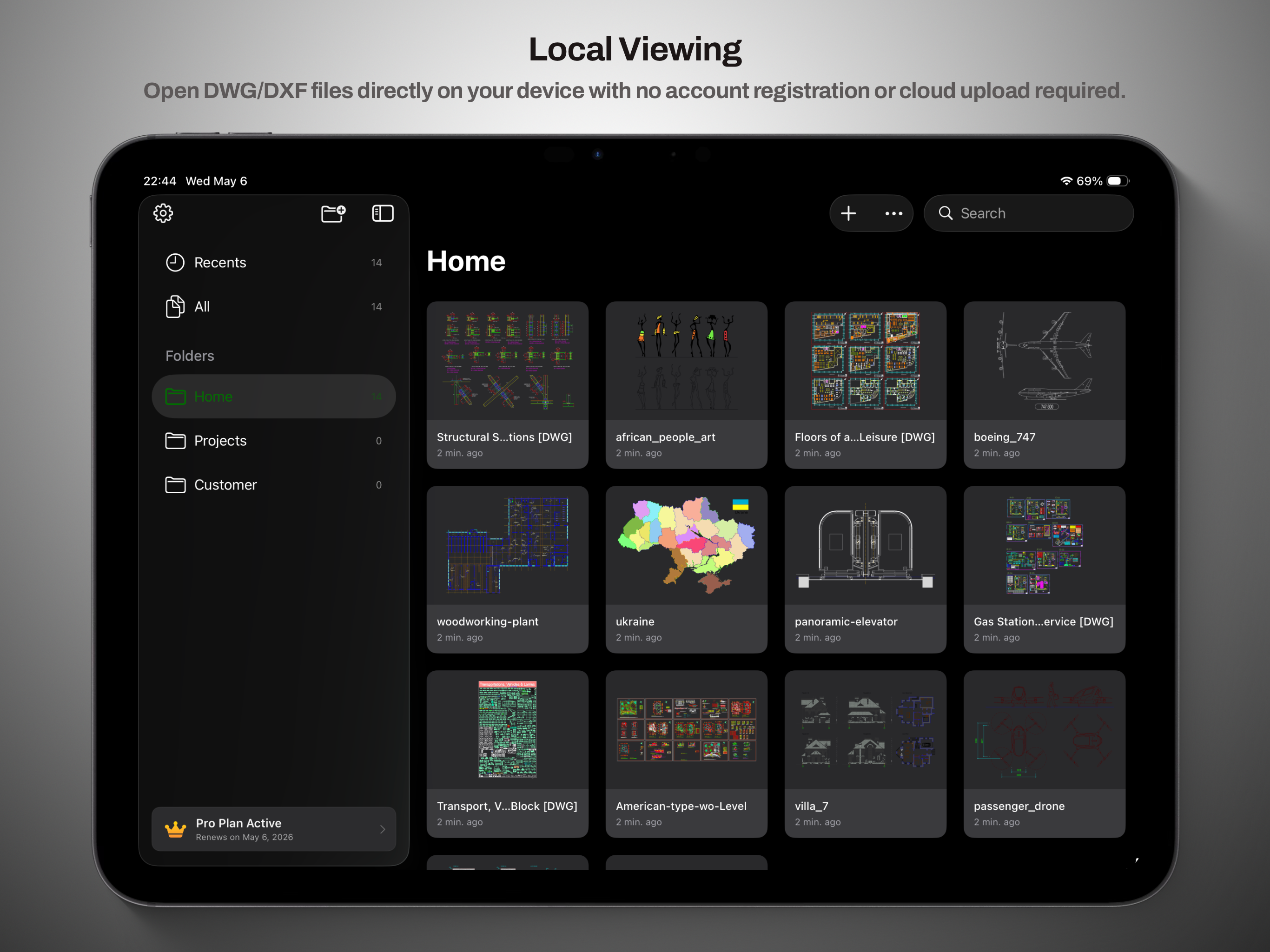Open the villa_7 drawing

[x=865, y=754]
